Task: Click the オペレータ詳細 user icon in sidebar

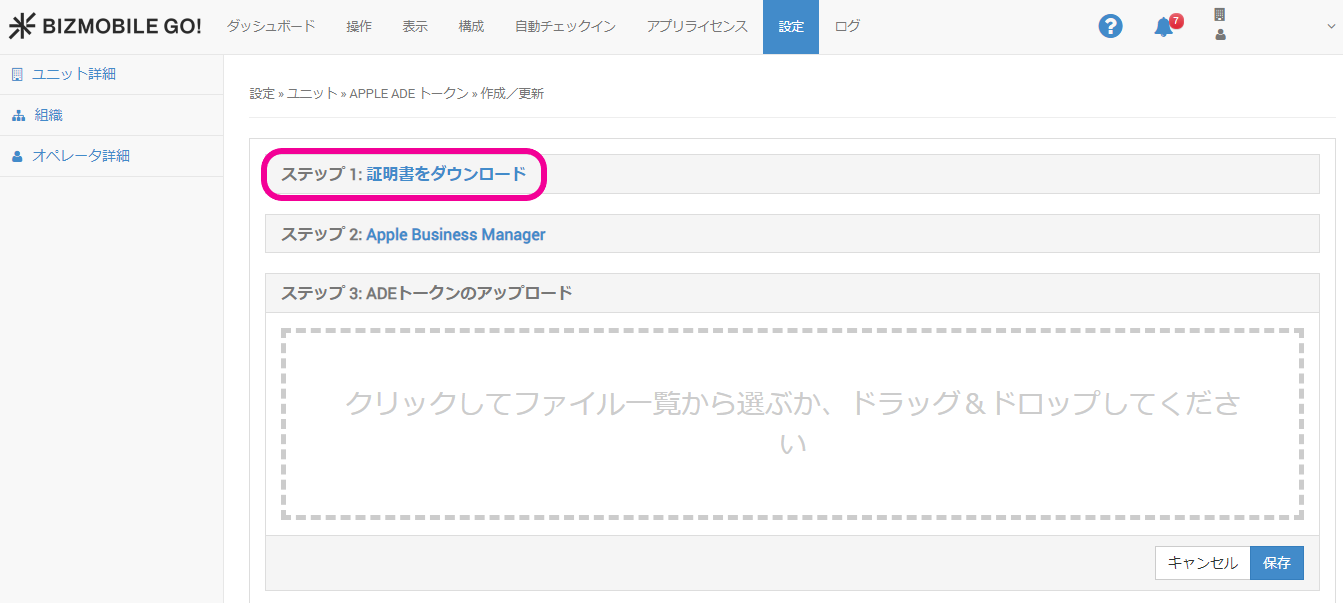Action: click(x=17, y=156)
